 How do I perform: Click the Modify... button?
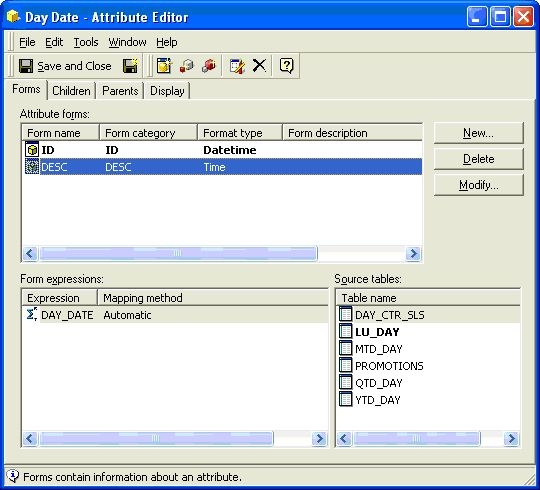(478, 185)
